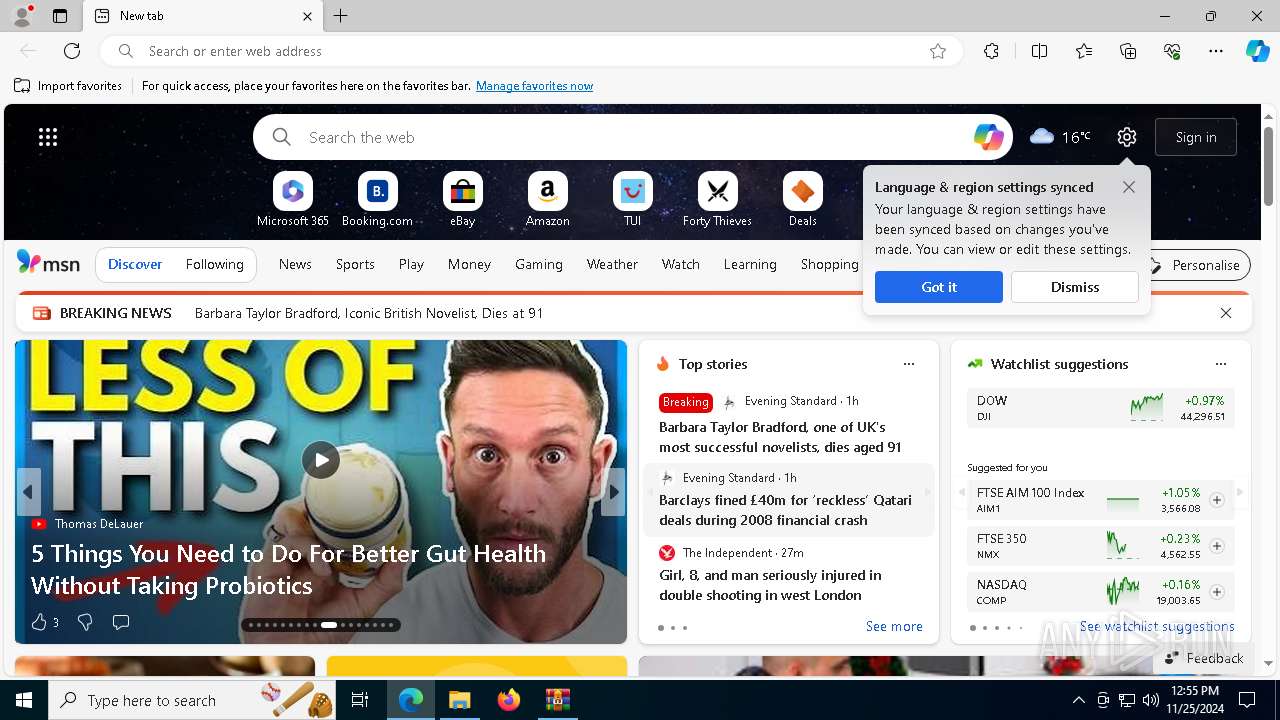Open the Sports section

[x=355, y=264]
